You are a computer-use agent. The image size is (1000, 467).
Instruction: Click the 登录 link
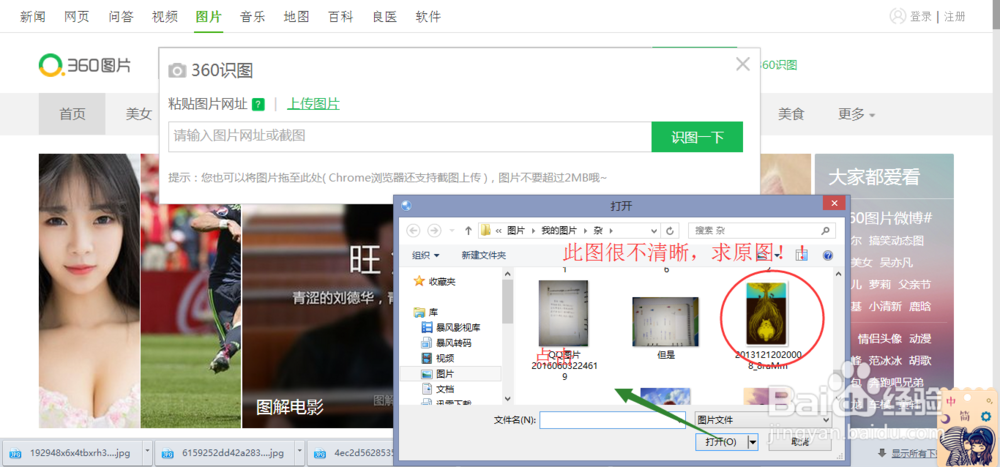click(x=921, y=17)
